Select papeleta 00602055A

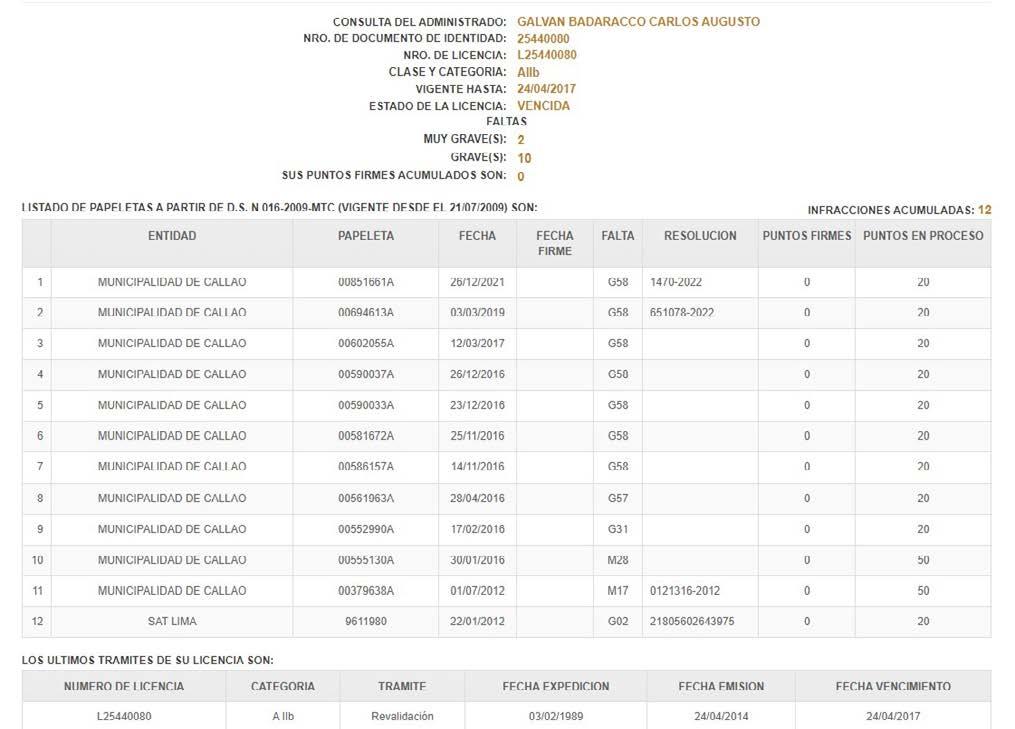pos(366,343)
